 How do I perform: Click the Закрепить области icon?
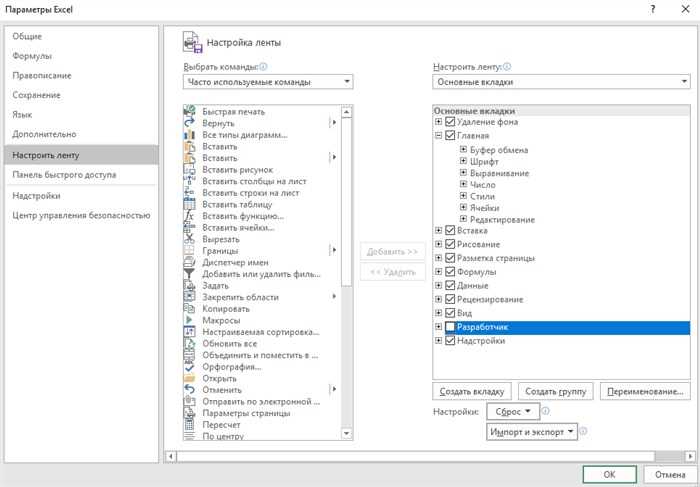point(189,297)
